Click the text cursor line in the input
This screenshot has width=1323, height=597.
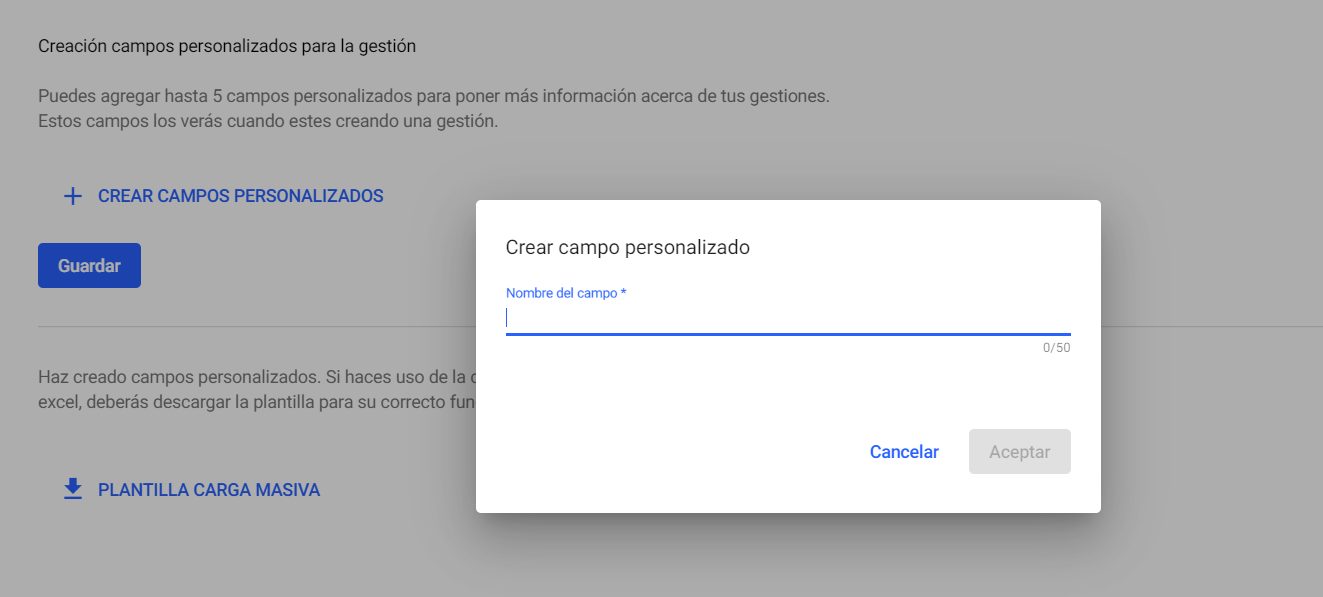tap(509, 316)
